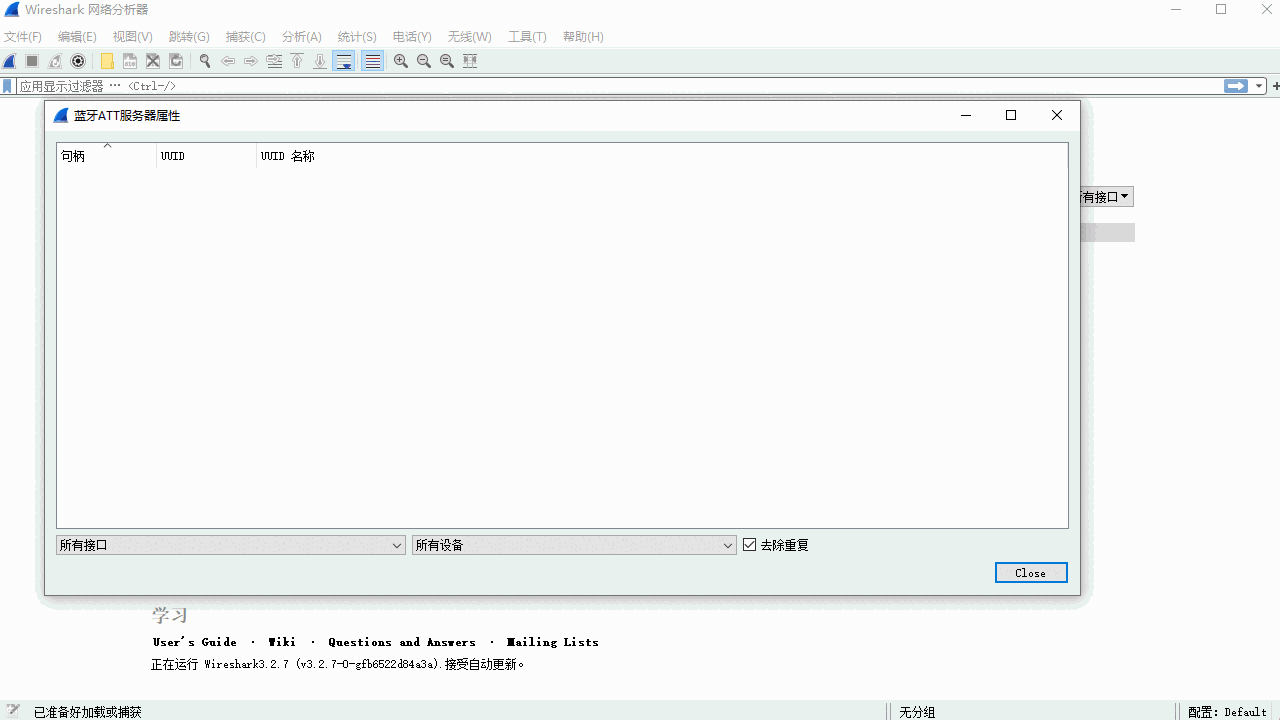Click the Close button in the ATT dialog
This screenshot has height=720, width=1280.
pyautogui.click(x=1031, y=572)
